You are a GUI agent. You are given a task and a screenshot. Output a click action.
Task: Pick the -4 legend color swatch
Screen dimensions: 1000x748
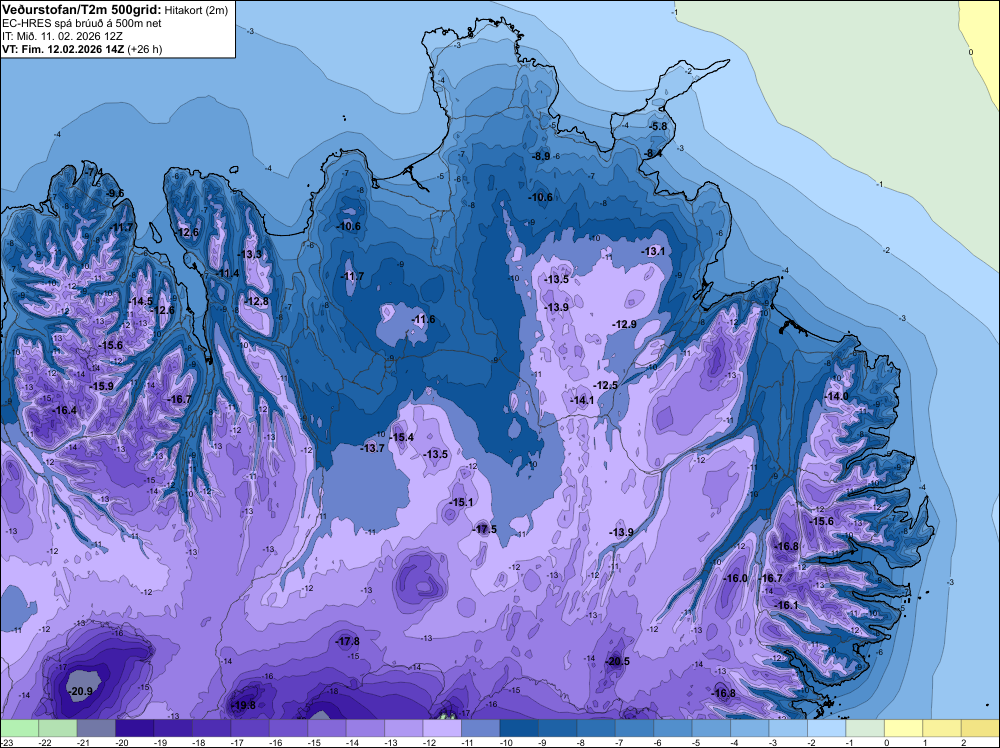pyautogui.click(x=749, y=728)
